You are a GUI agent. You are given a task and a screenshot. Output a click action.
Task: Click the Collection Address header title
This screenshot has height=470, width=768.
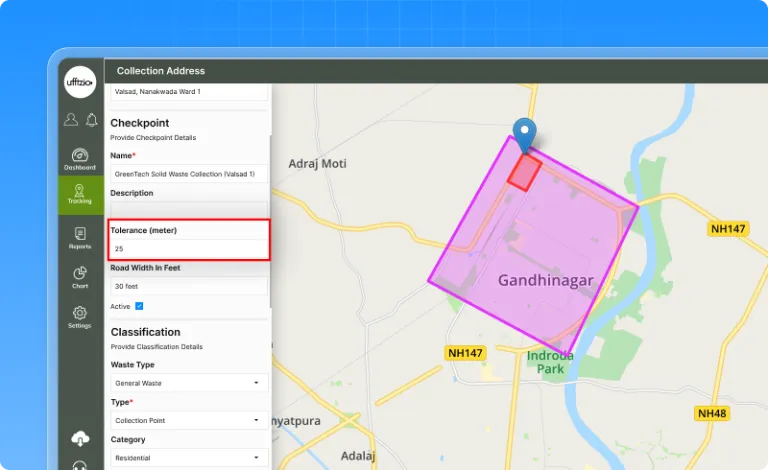pos(160,71)
